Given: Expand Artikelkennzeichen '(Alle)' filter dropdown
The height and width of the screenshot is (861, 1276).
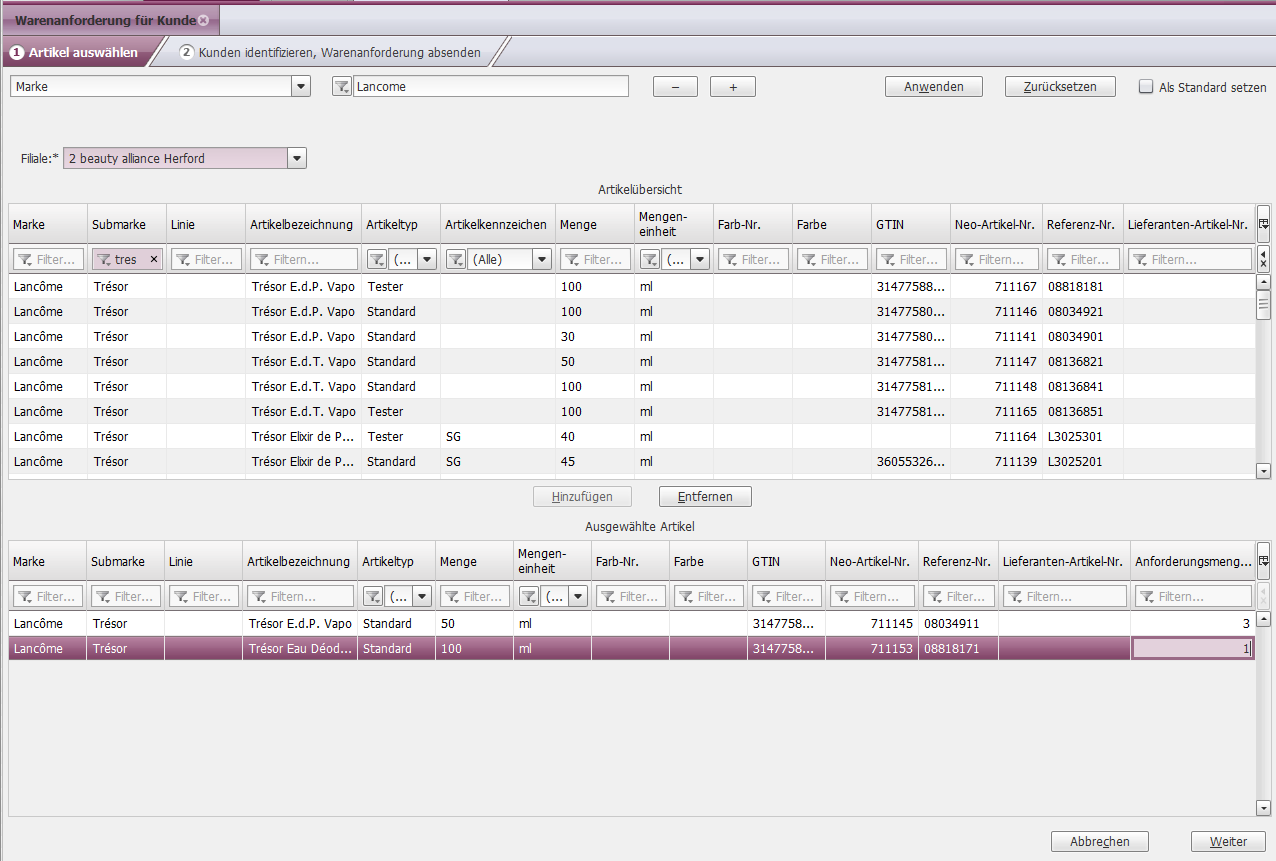Looking at the screenshot, I should (542, 260).
